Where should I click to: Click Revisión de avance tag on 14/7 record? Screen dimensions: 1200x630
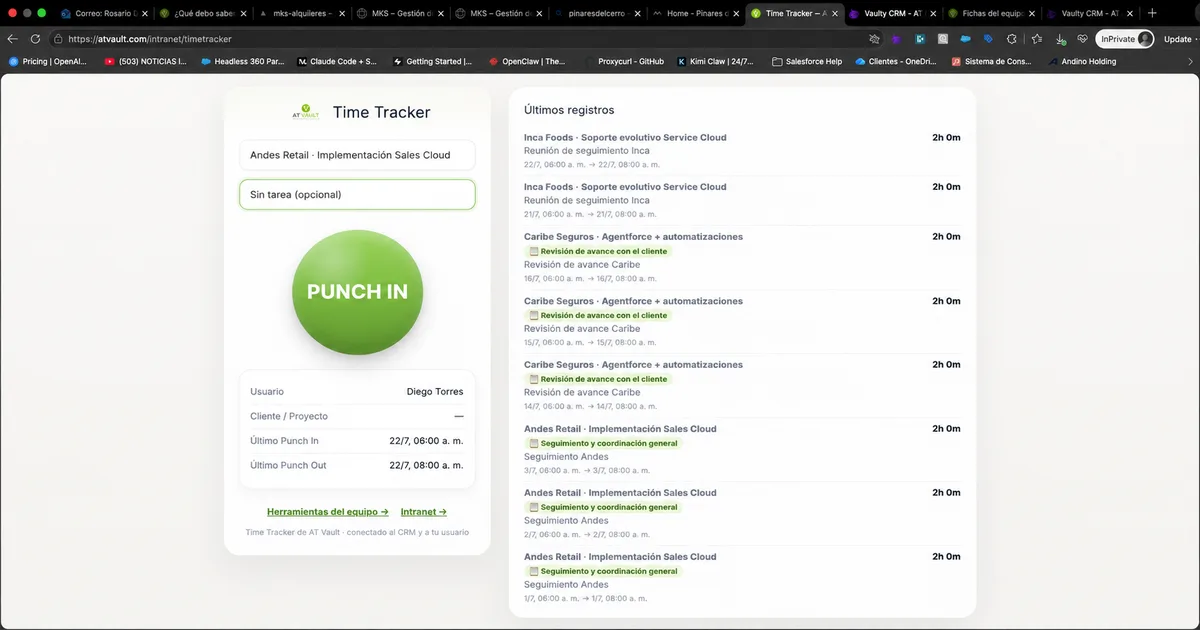tap(597, 379)
